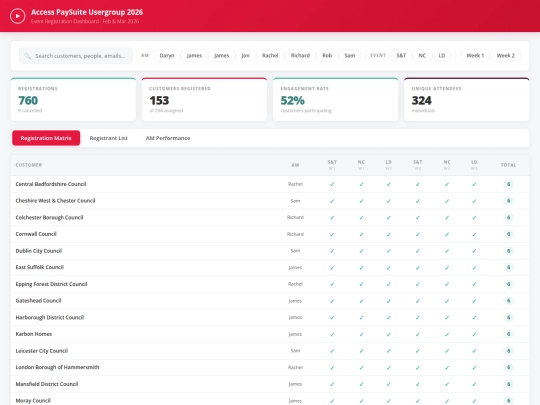Filter by NC event chip

coord(422,55)
